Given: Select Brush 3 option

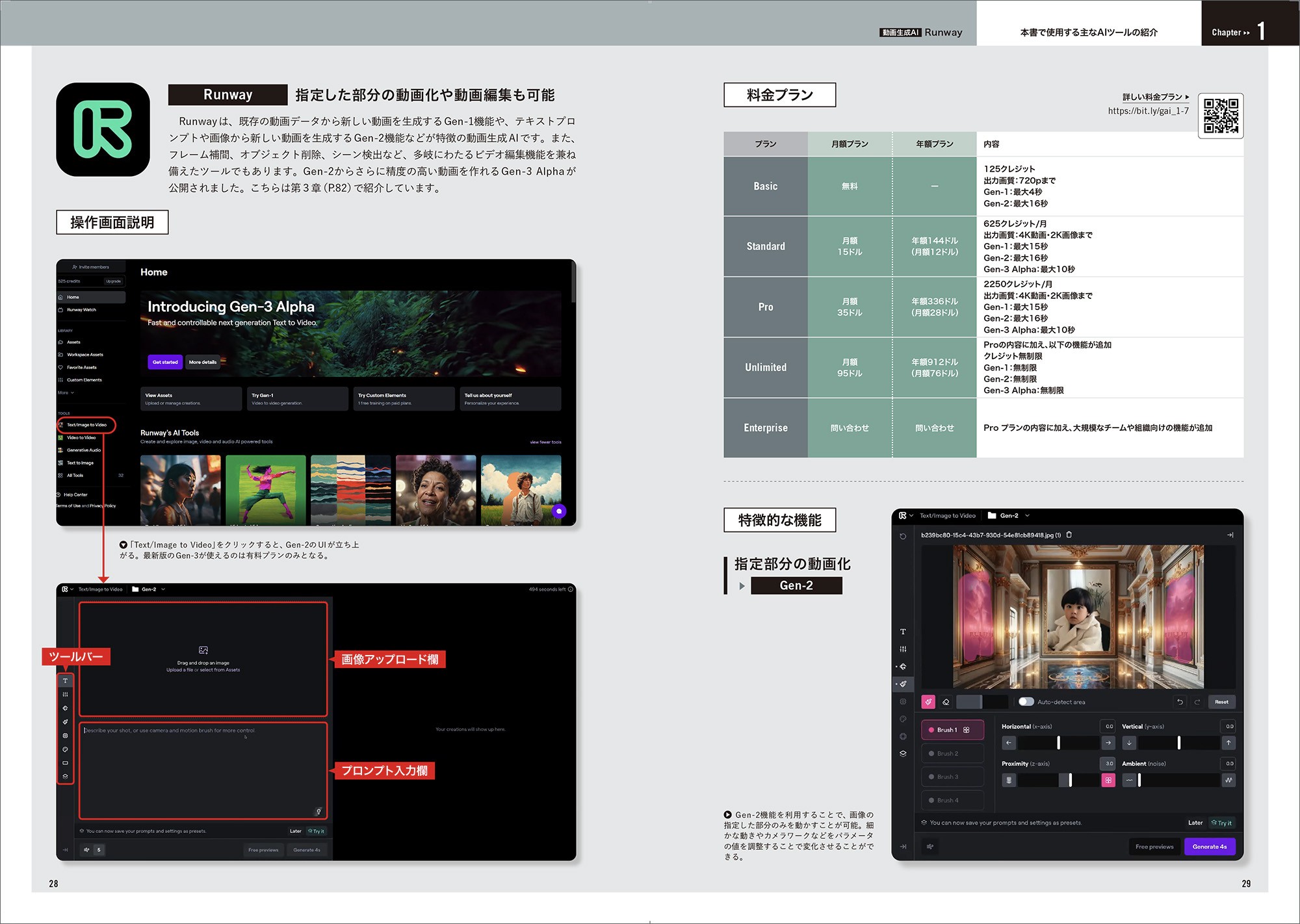Looking at the screenshot, I should click(x=952, y=777).
